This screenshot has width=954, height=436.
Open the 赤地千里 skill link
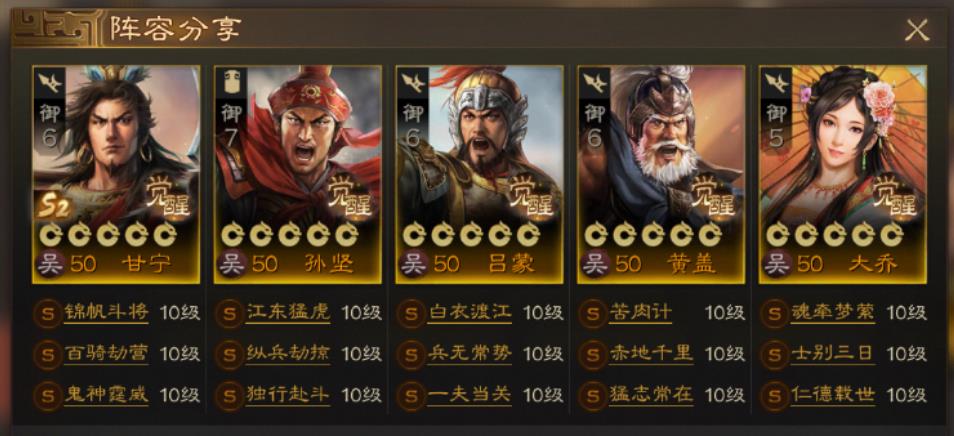click(x=651, y=354)
